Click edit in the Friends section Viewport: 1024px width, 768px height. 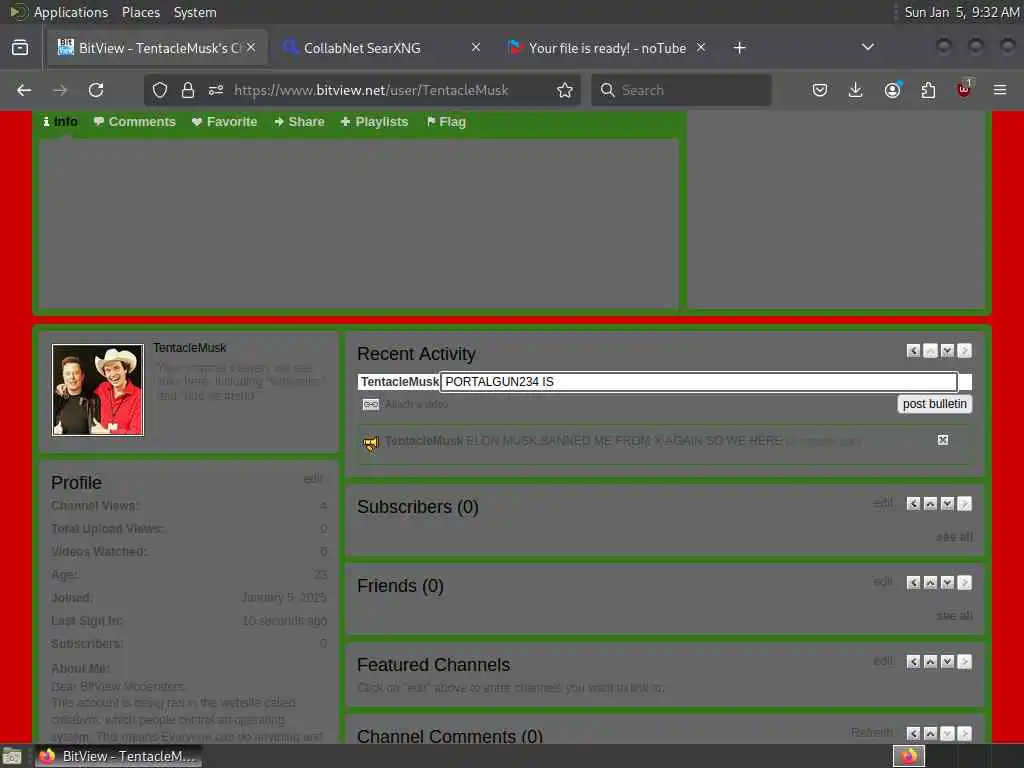[883, 581]
